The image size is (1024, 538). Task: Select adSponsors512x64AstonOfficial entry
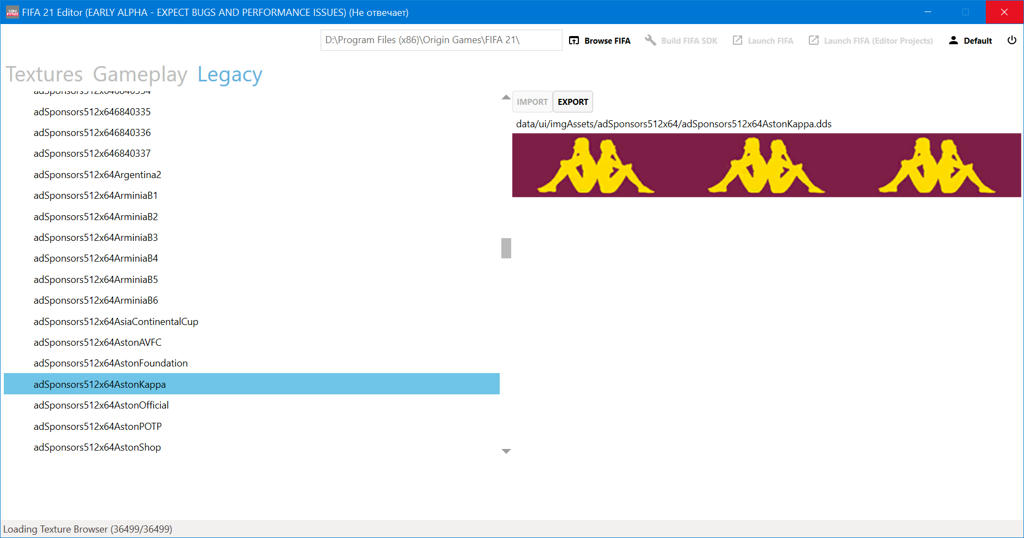(x=101, y=405)
